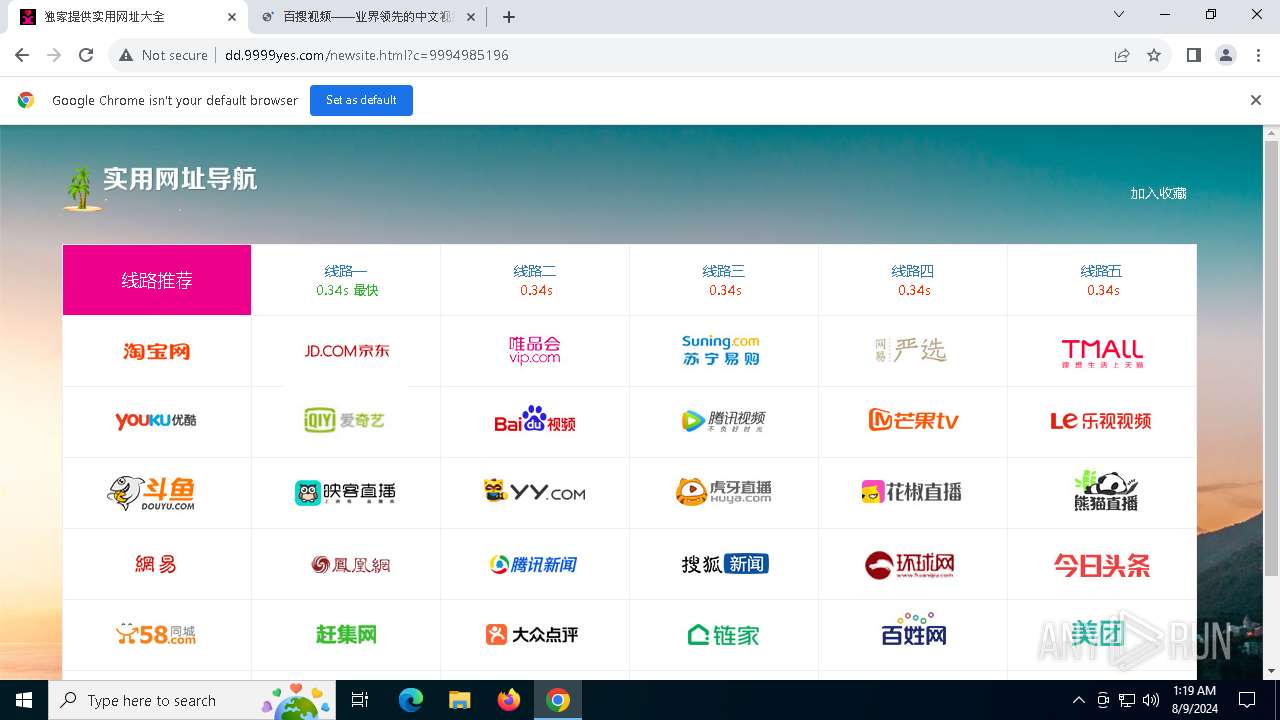Select the 线路推荐 tab

click(x=157, y=280)
